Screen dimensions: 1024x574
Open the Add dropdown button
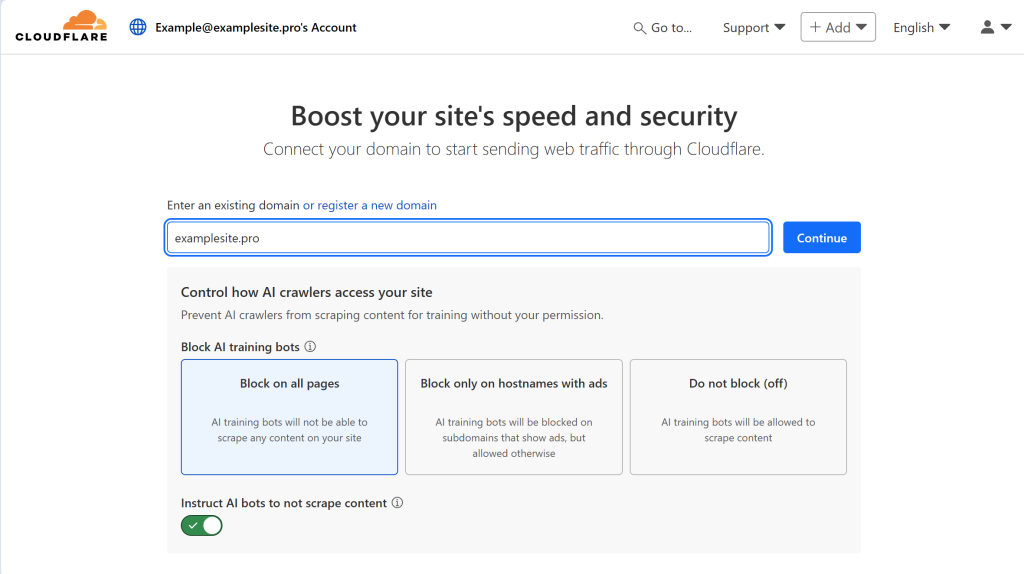coord(838,27)
